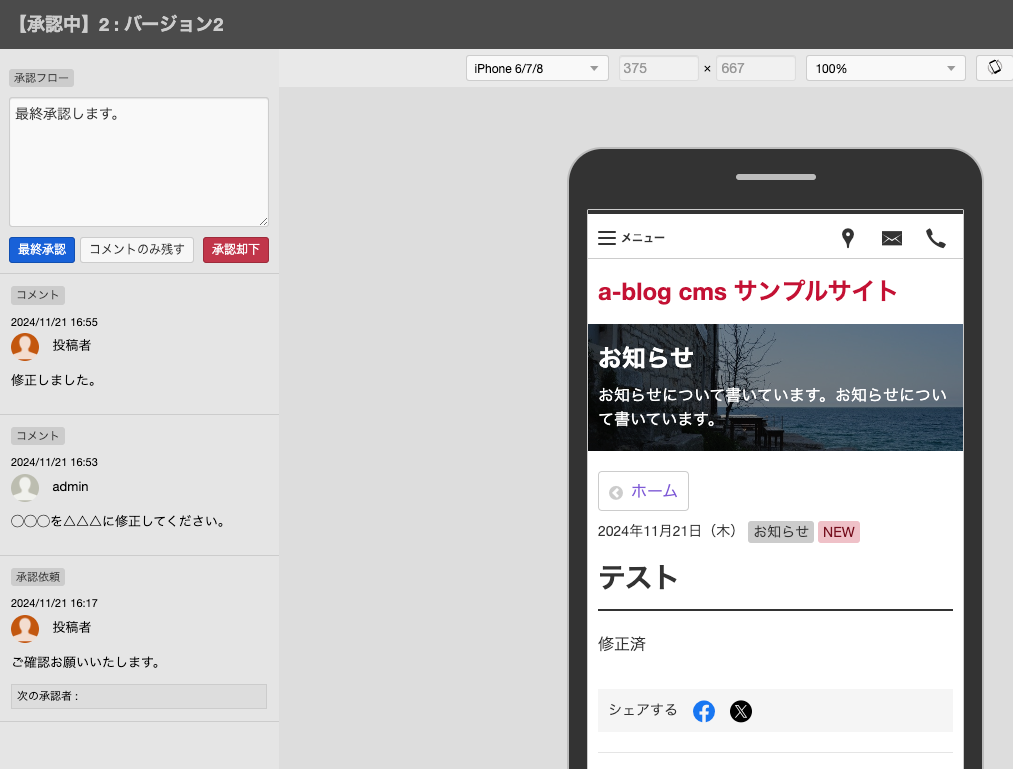Screen dimensions: 1013x769
Task: Click the お知らせ category tag
Action: click(780, 532)
